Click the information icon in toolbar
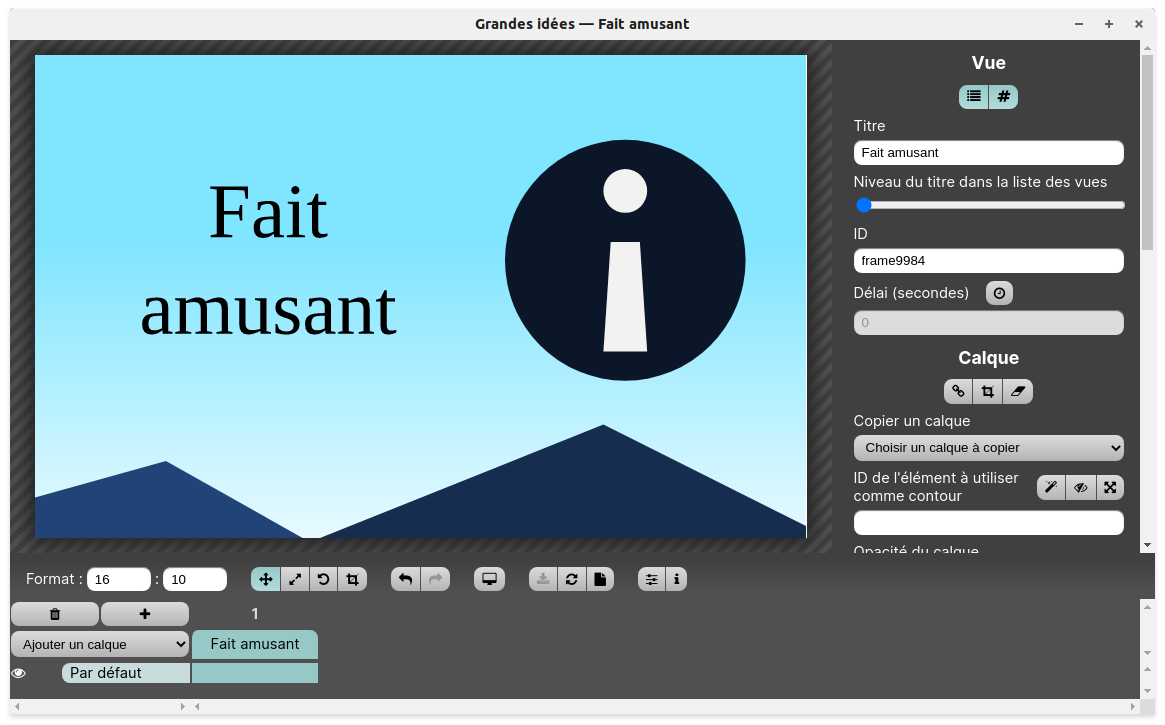 coord(677,579)
